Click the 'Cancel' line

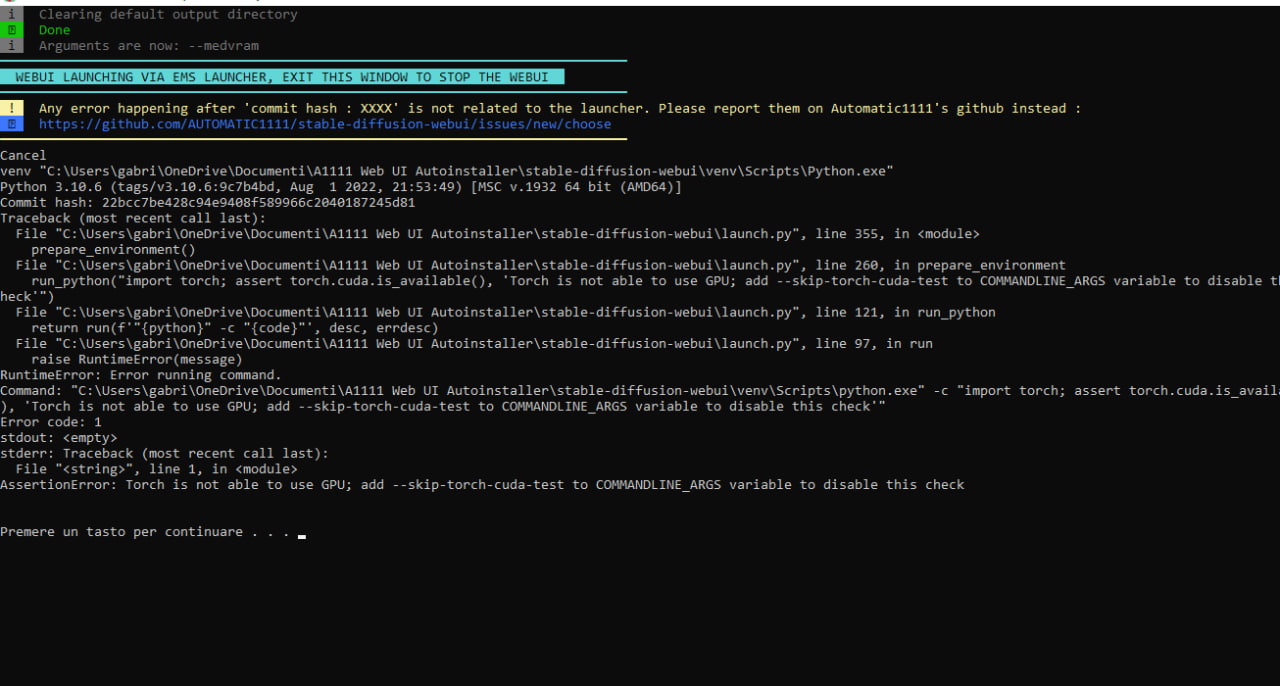[x=23, y=155]
